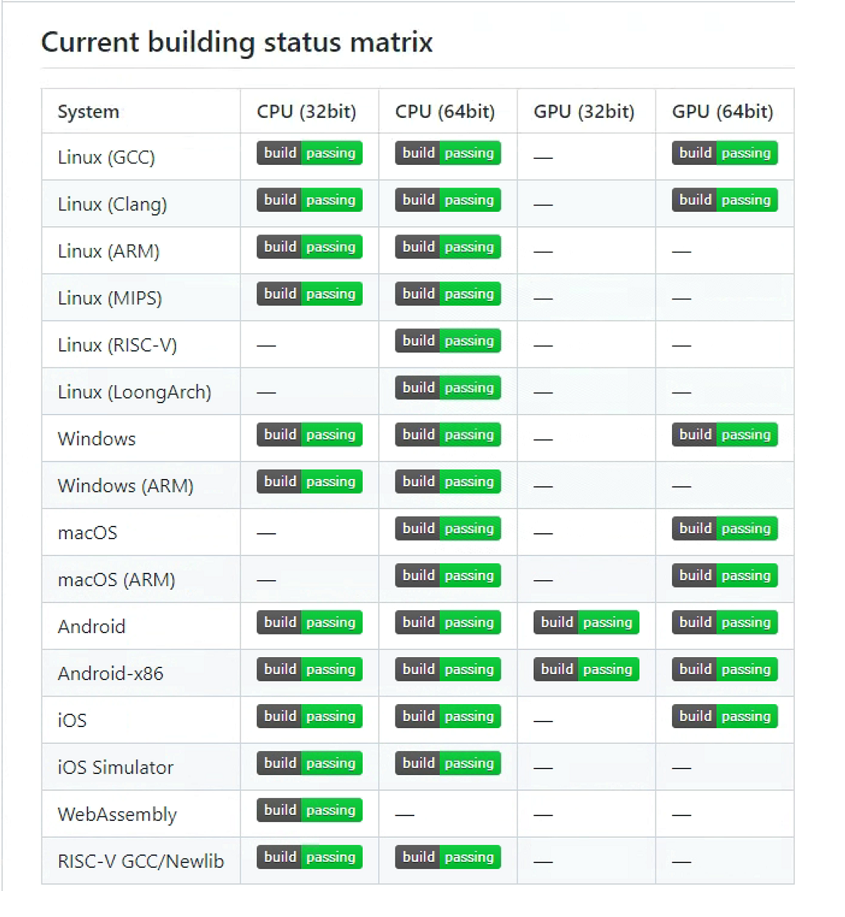Click Linux (ARM) CPU 64bit build badge

click(447, 247)
